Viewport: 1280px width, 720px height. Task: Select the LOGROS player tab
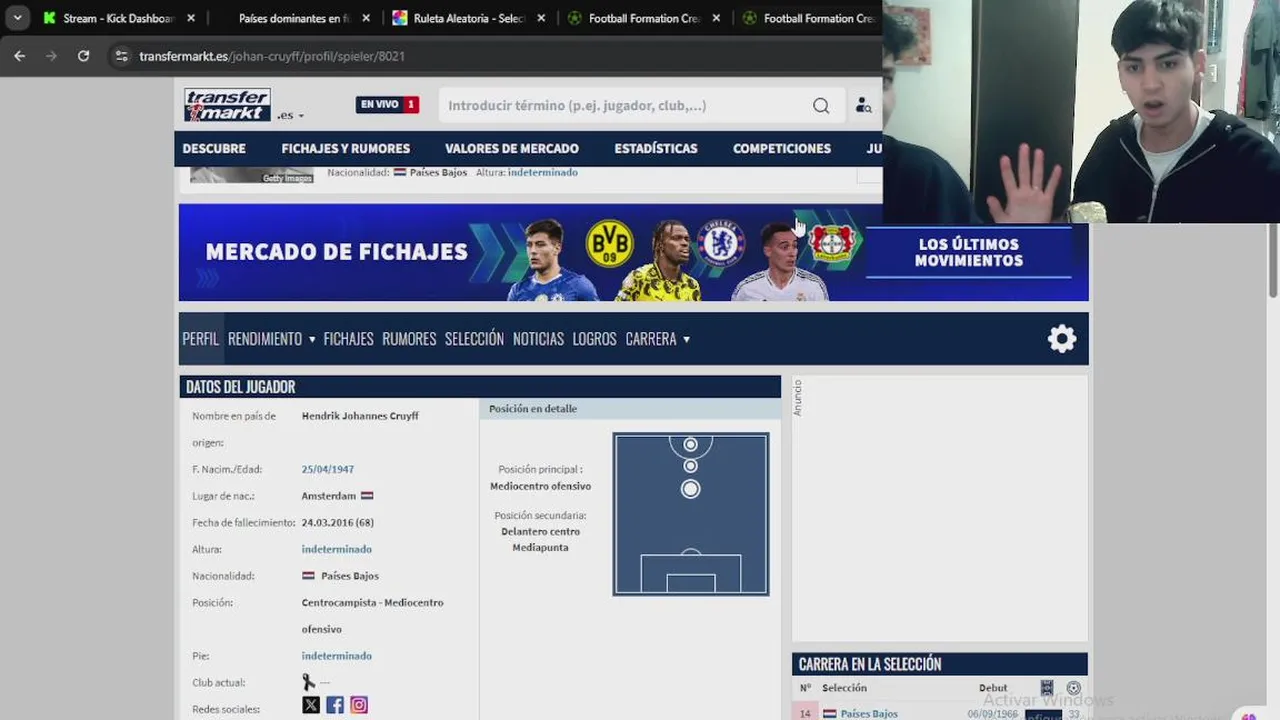click(594, 339)
